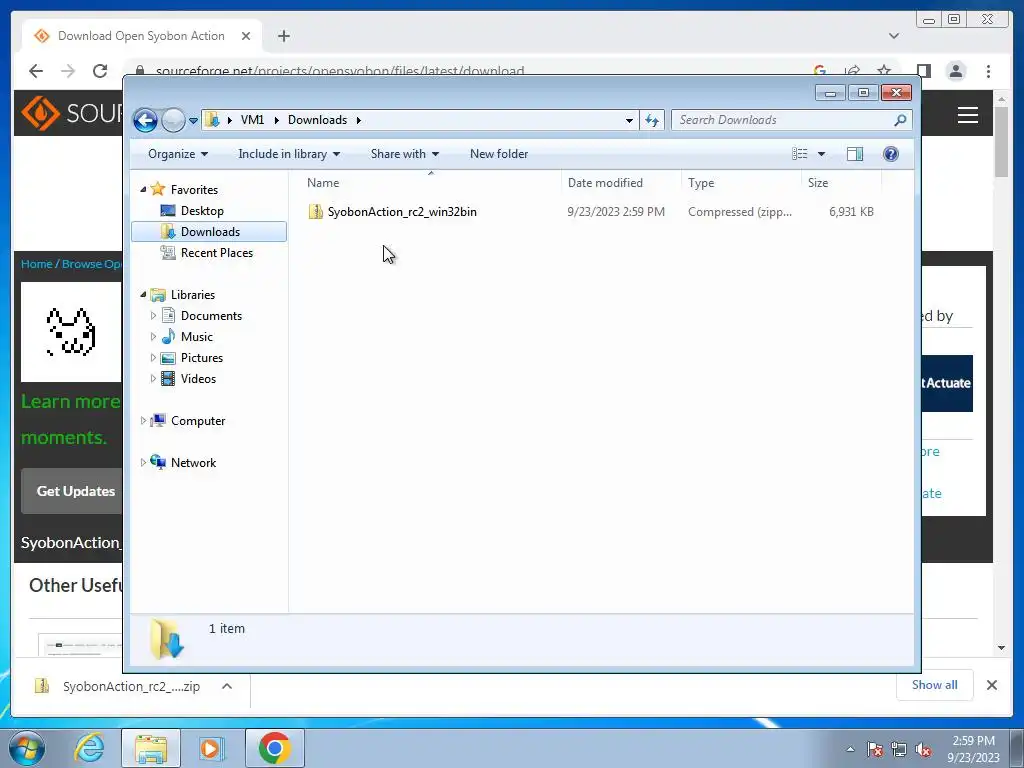The width and height of the screenshot is (1024, 768).
Task: Open the recent locations dropdown beside Forward
Action: point(193,121)
